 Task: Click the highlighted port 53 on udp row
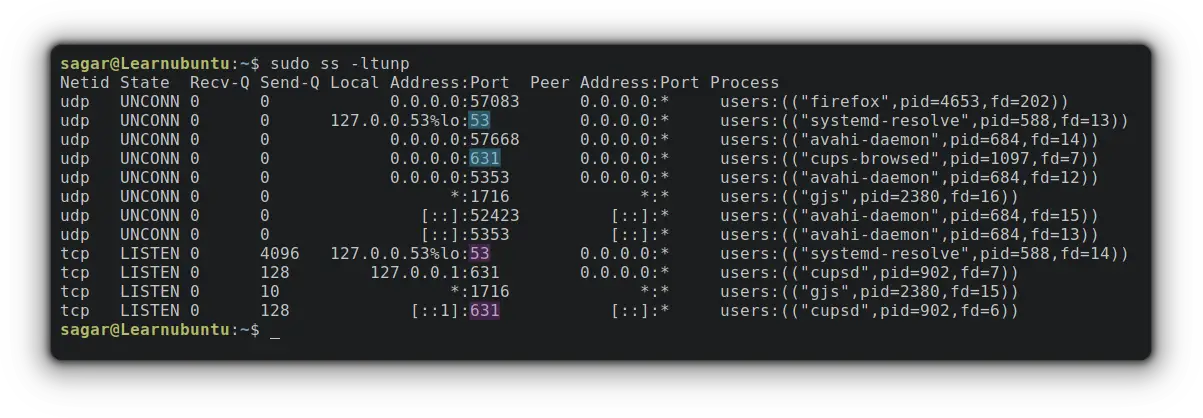click(480, 120)
